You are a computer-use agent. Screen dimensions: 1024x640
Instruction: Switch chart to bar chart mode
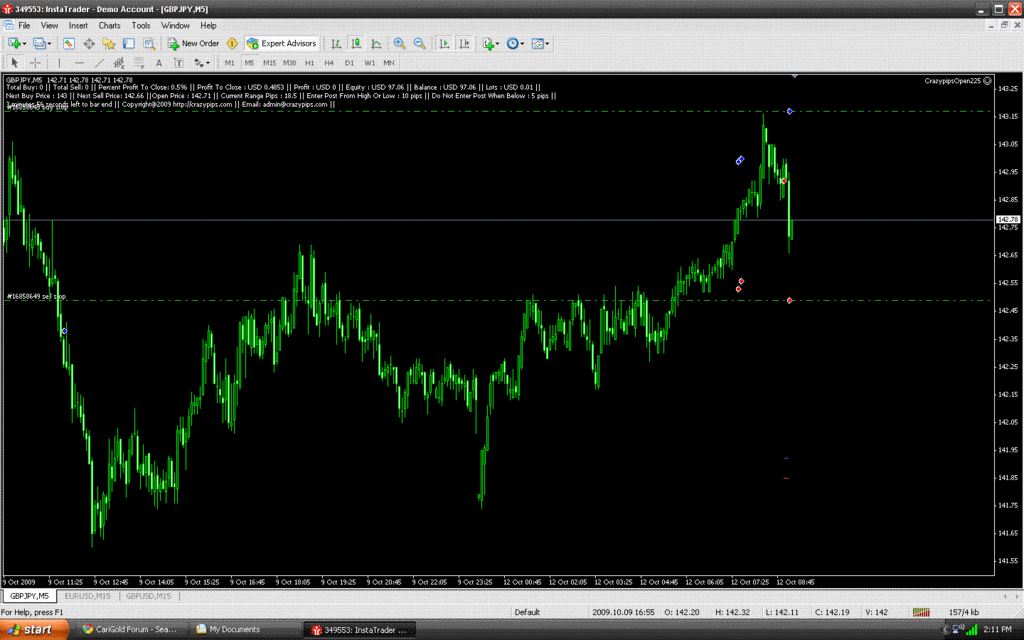(336, 44)
